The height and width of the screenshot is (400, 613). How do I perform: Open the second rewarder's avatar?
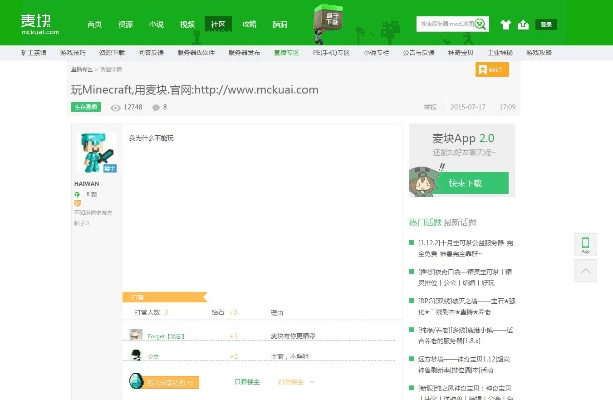(x=136, y=355)
